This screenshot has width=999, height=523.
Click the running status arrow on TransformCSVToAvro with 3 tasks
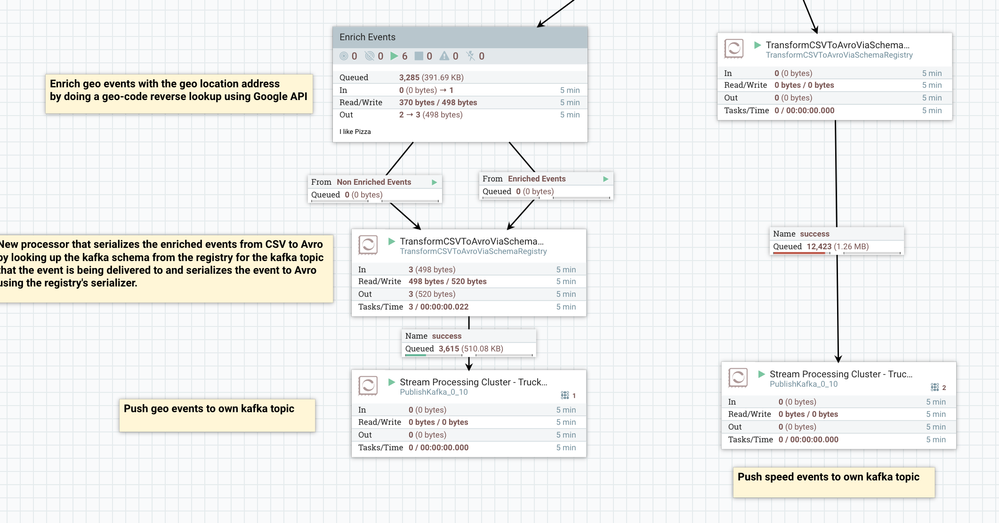[392, 241]
